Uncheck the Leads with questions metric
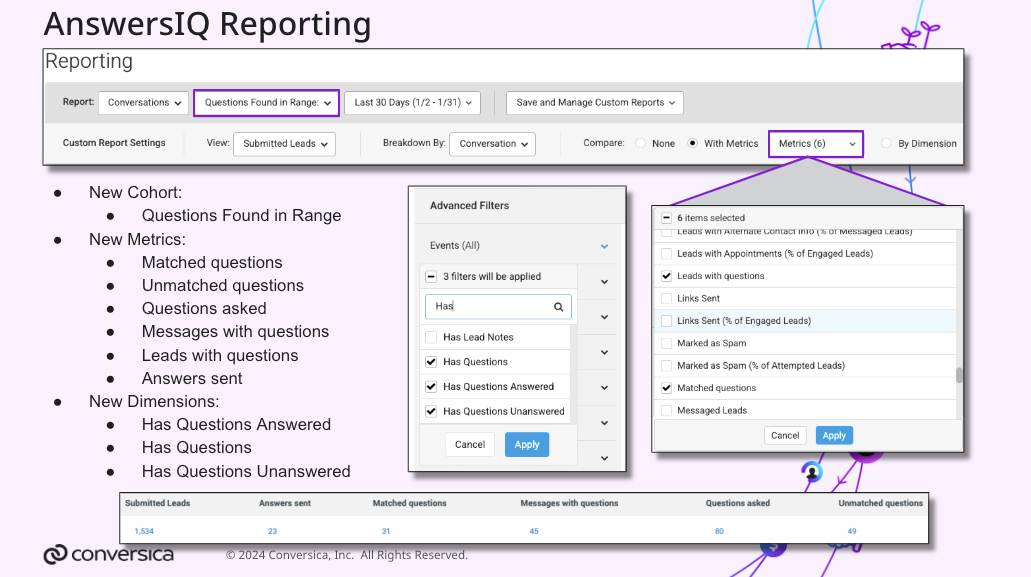 coord(666,276)
